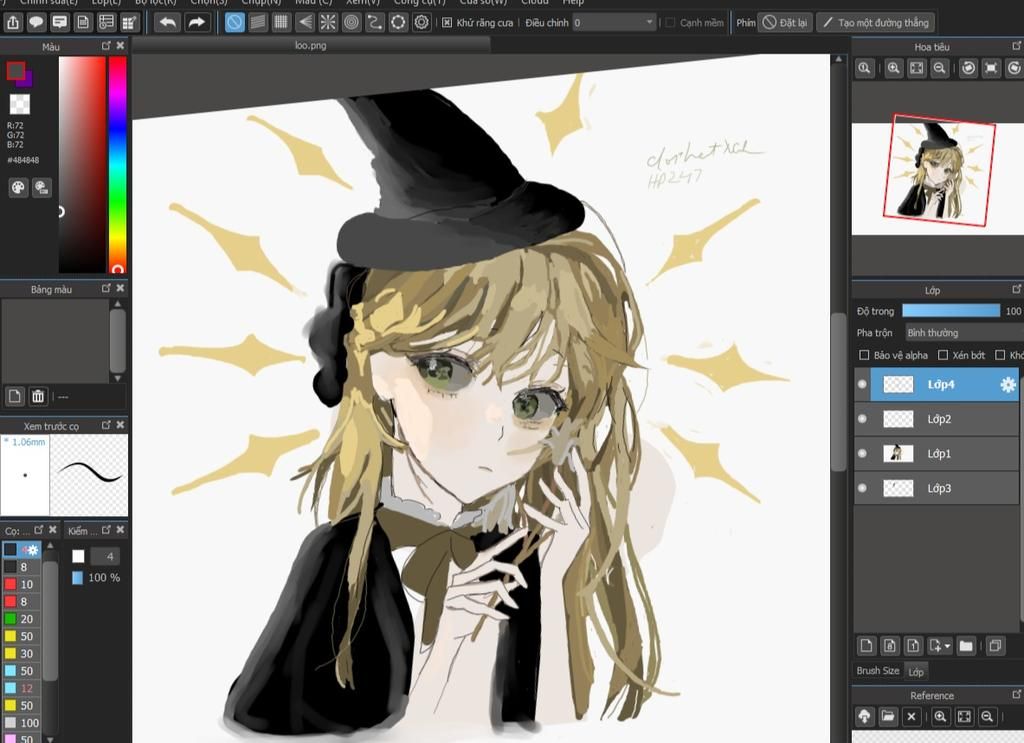Add a new color layer icon

(x=866, y=646)
